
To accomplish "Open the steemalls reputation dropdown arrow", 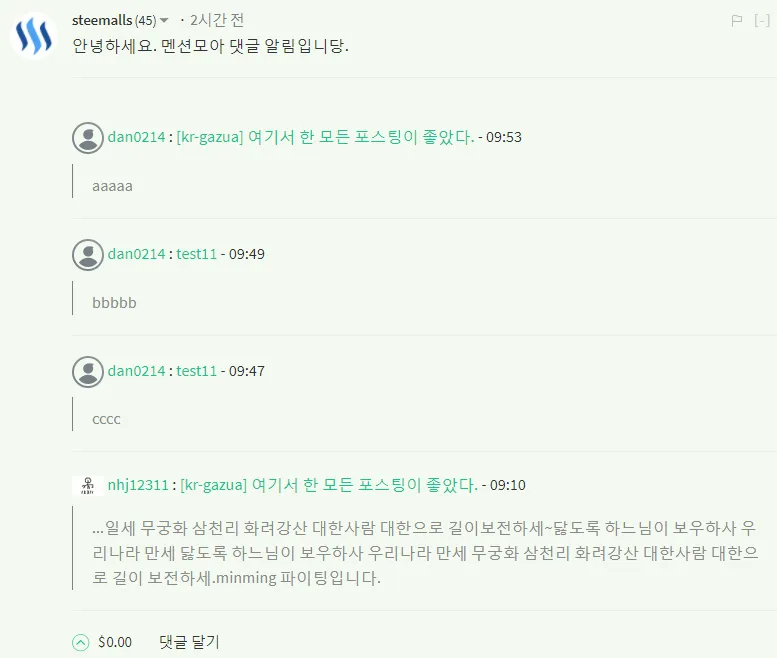I will (x=165, y=21).
